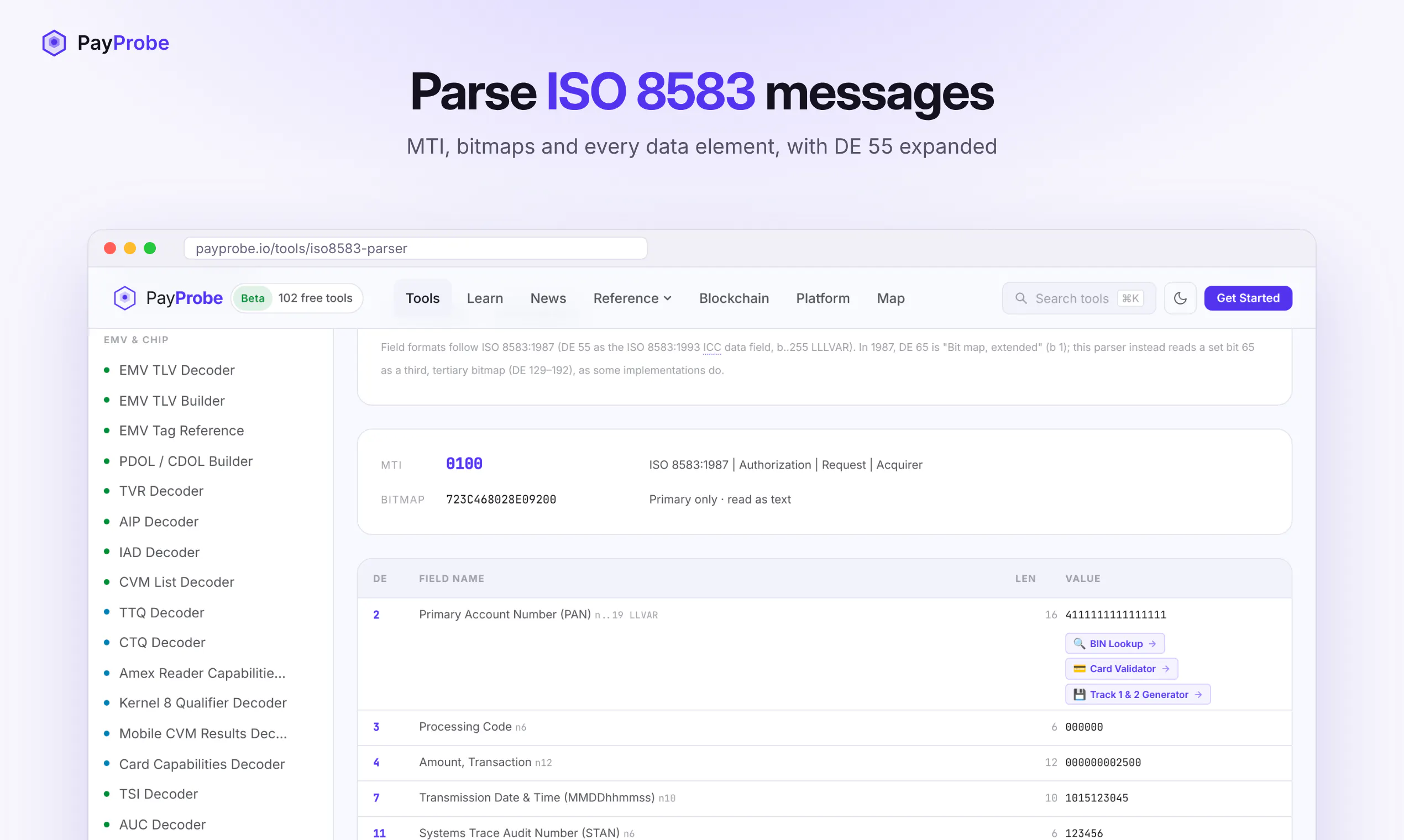Viewport: 1404px width, 840px height.
Task: Click the Track Generator floppy icon
Action: pyautogui.click(x=1079, y=694)
